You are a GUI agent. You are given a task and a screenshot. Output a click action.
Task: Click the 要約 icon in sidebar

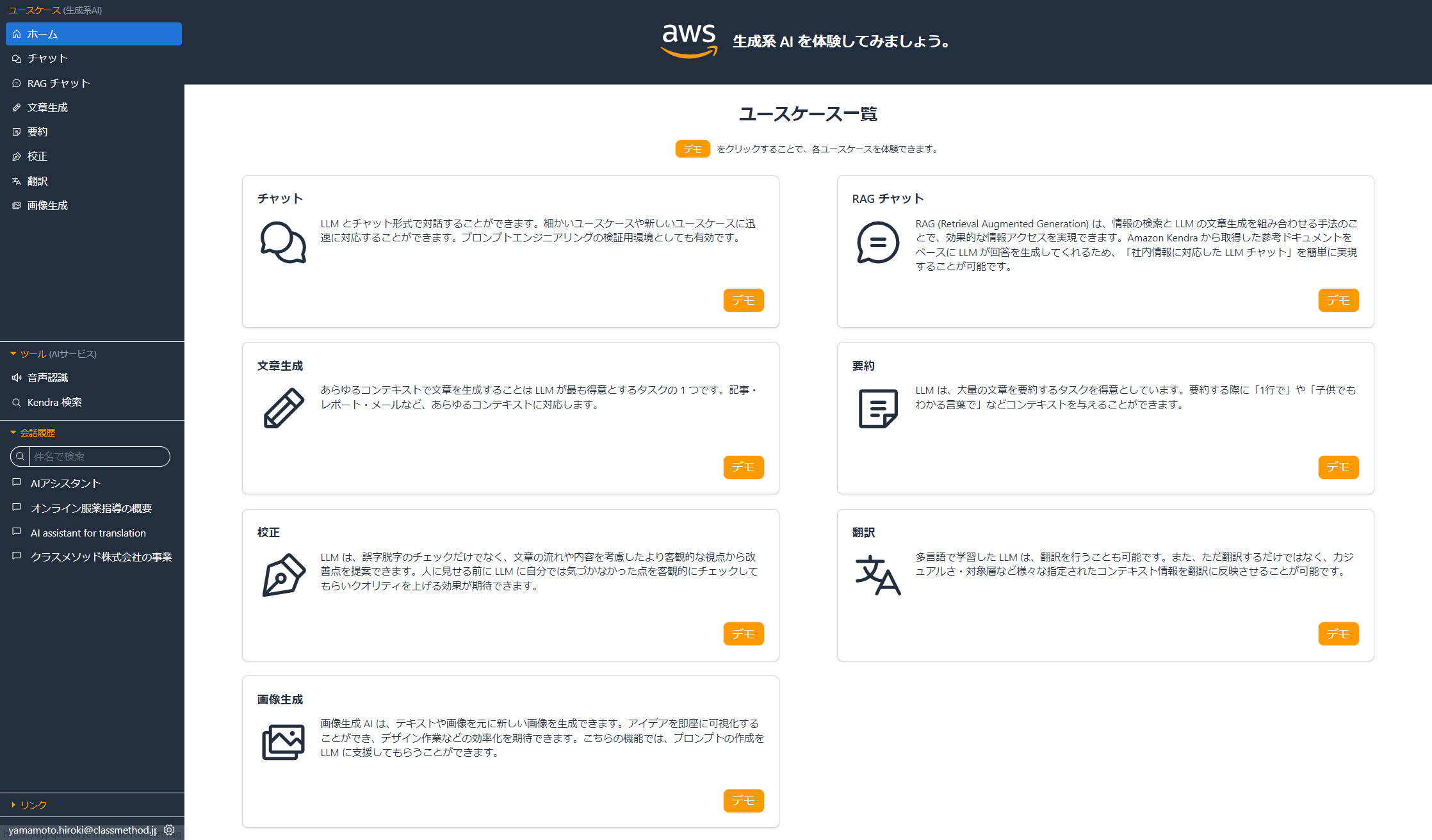click(x=17, y=131)
